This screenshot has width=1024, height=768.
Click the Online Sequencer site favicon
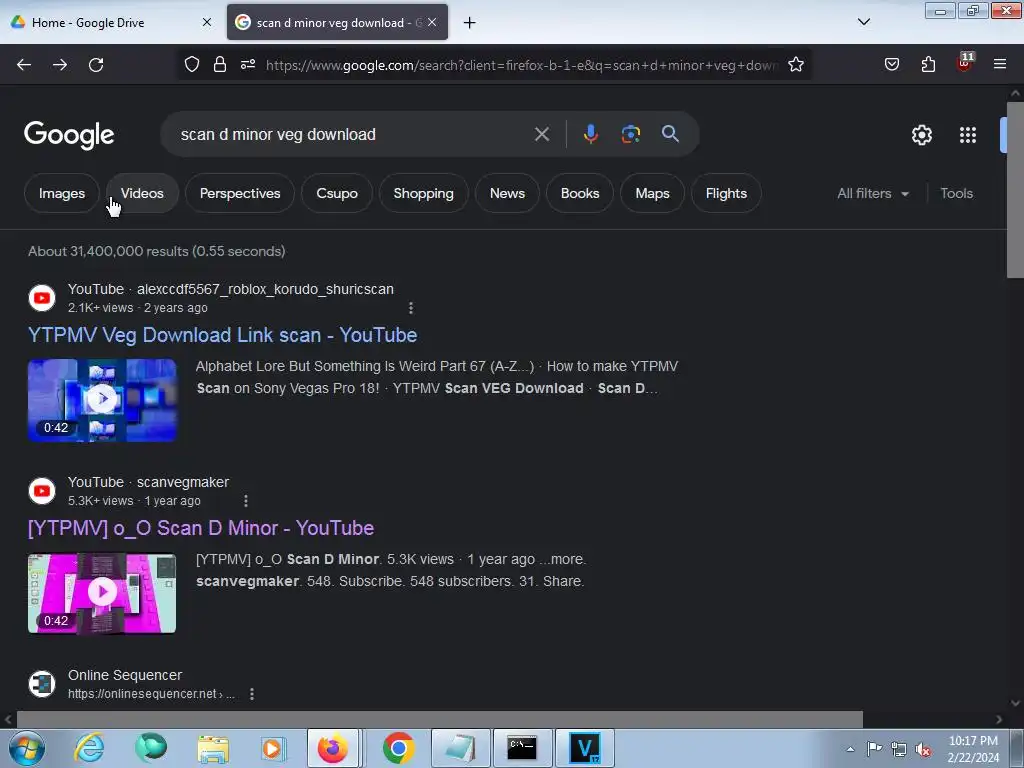[x=42, y=684]
